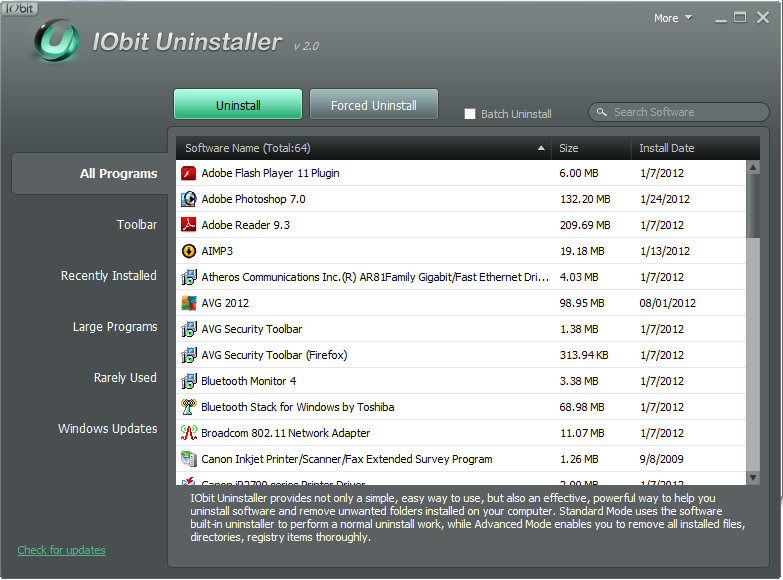Image resolution: width=783 pixels, height=580 pixels.
Task: Select Broadcom 802.11 Network Adapter name
Action: (286, 433)
